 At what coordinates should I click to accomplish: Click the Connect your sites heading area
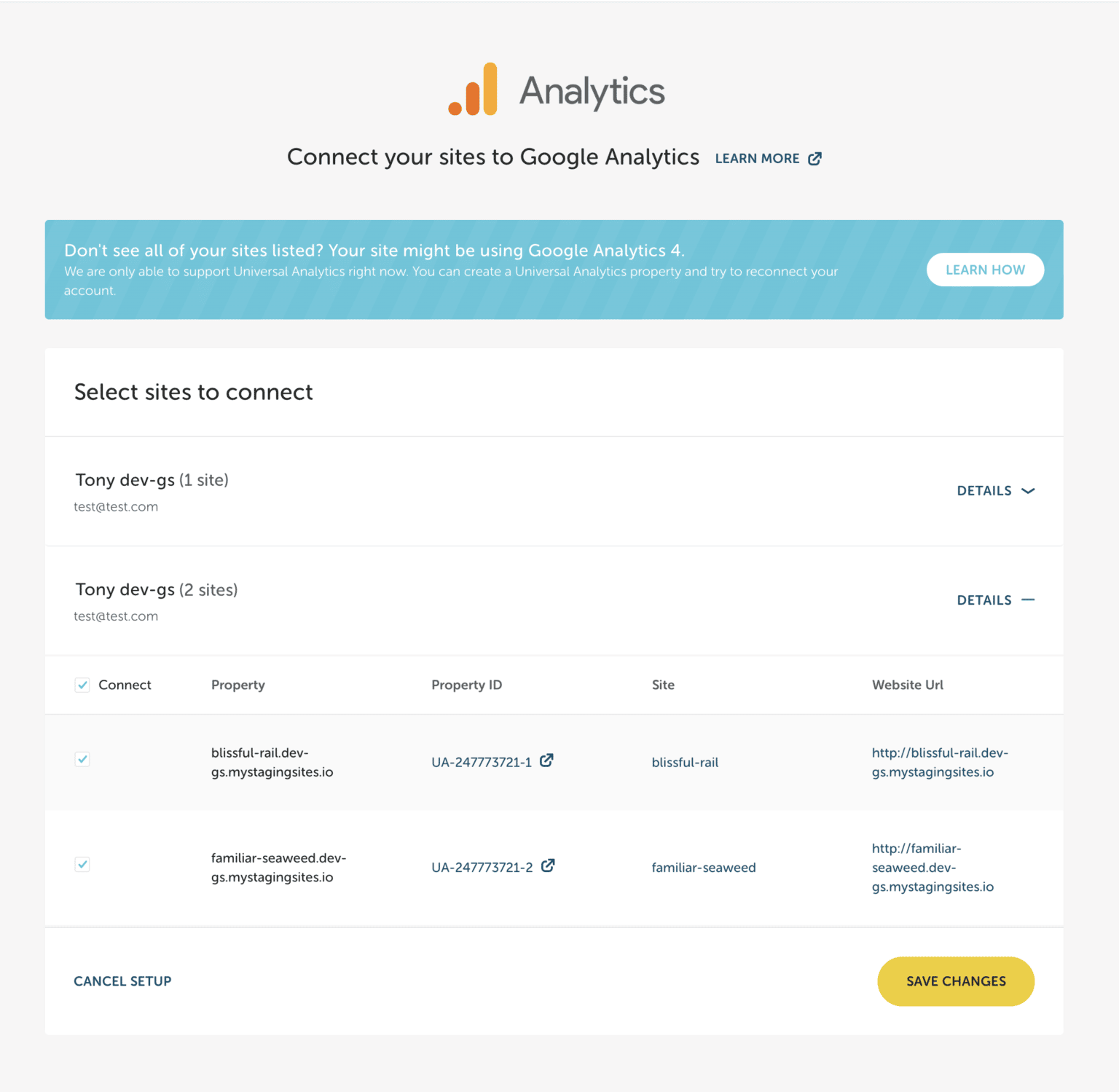(494, 157)
